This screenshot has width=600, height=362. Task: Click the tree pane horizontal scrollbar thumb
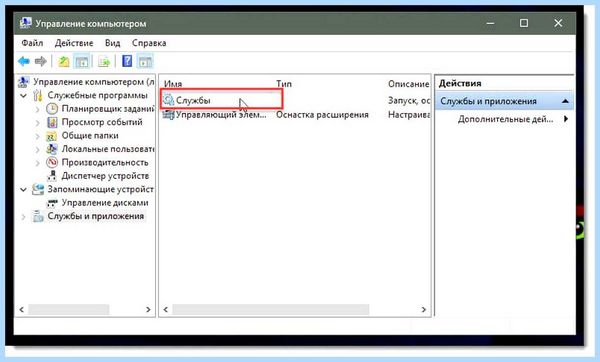[69, 309]
